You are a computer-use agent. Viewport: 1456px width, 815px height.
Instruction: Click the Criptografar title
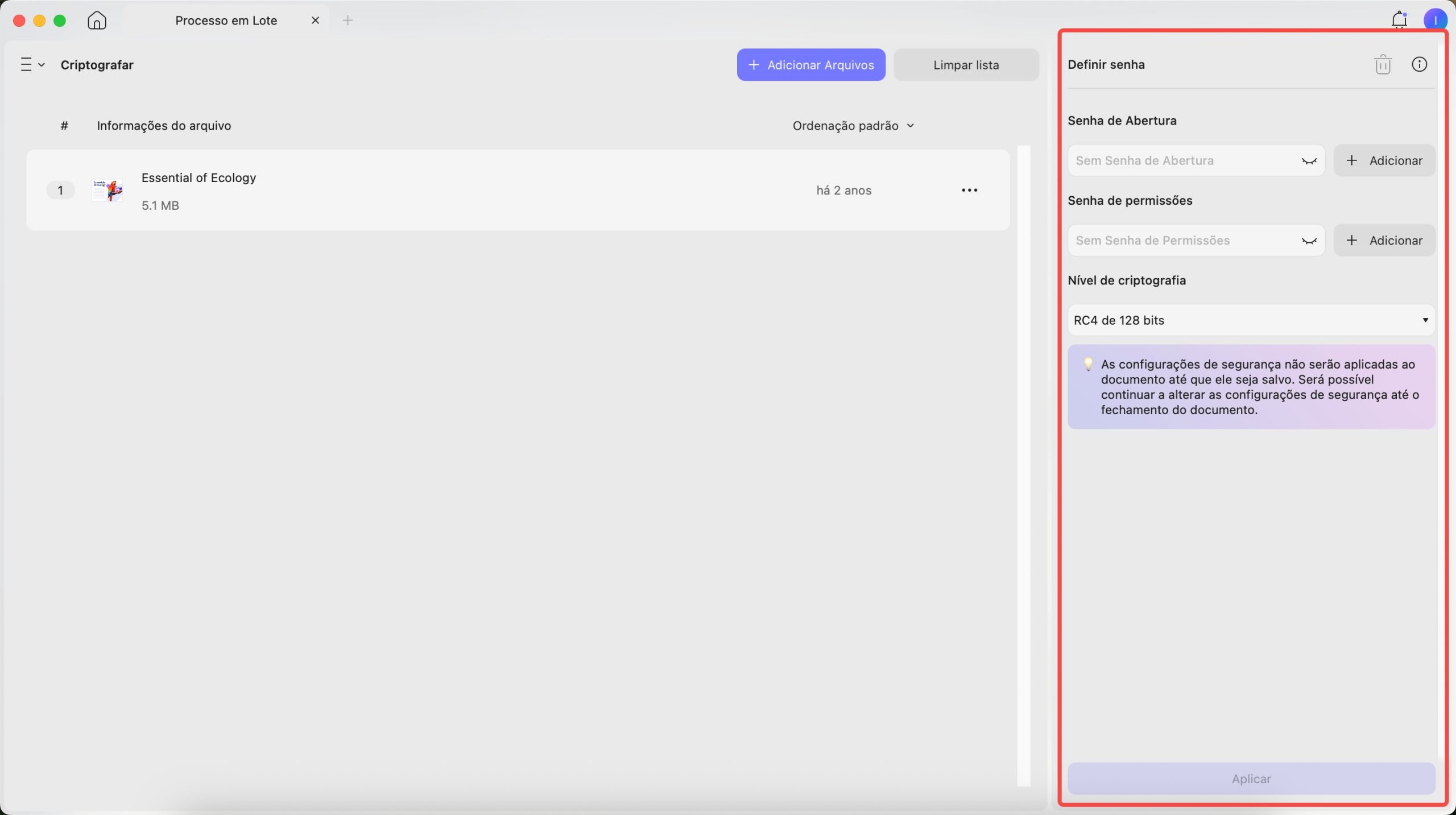click(x=97, y=65)
